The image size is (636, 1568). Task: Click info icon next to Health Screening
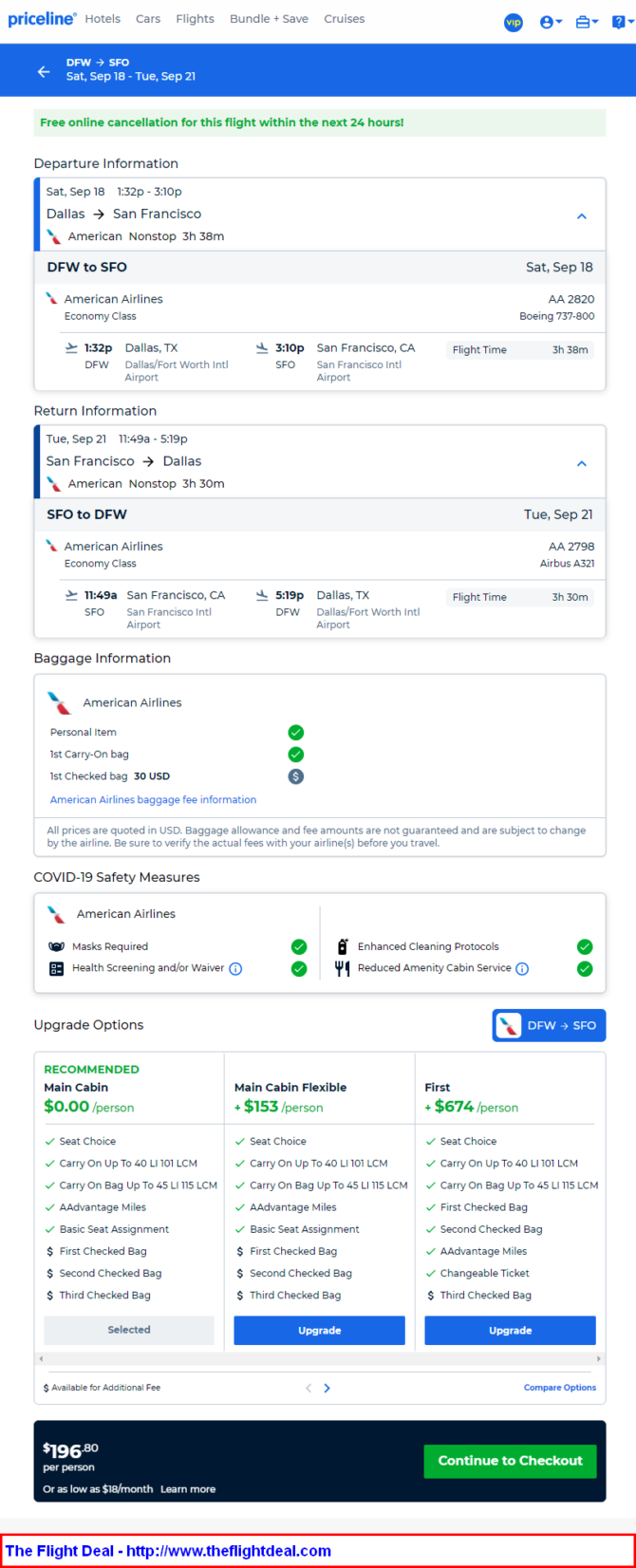tap(235, 969)
